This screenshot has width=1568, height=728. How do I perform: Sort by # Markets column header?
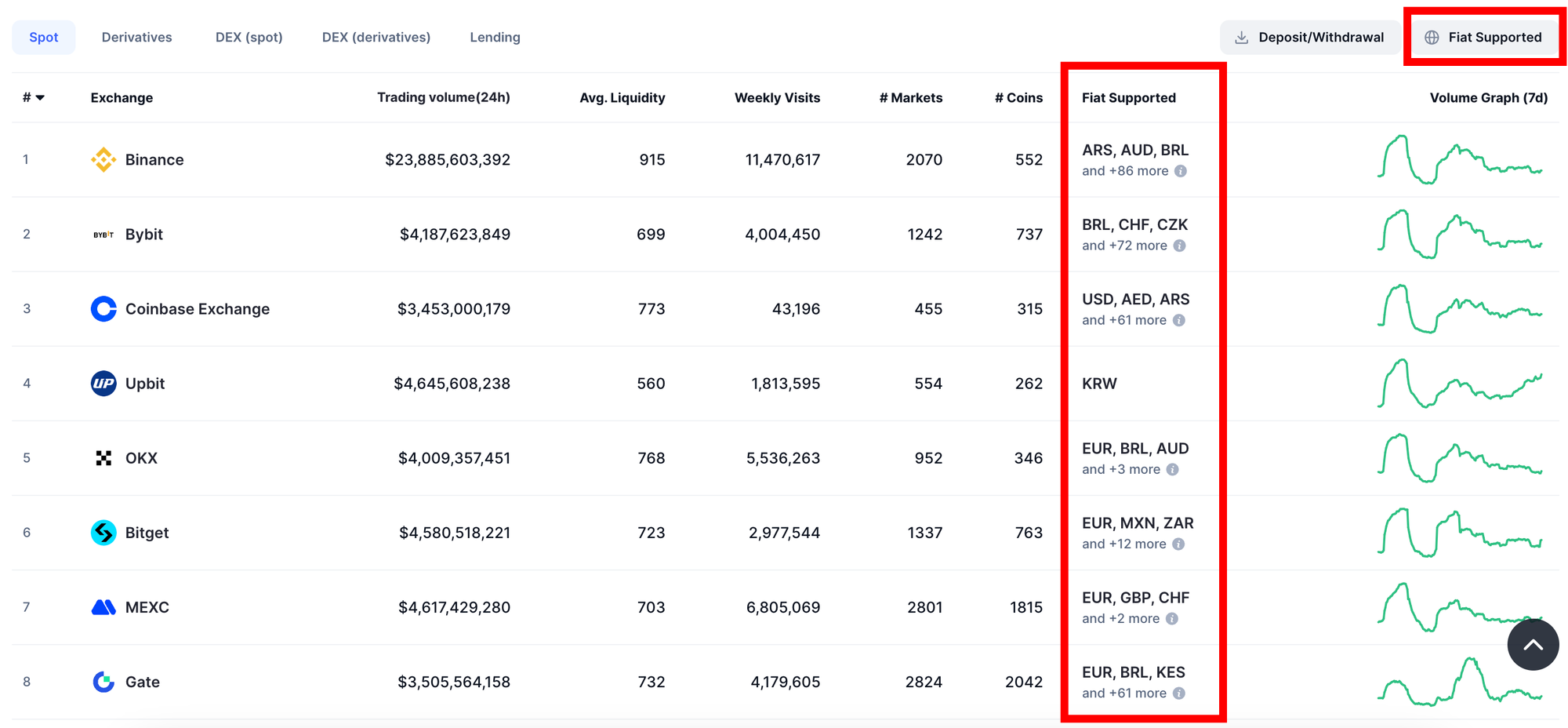pyautogui.click(x=911, y=98)
